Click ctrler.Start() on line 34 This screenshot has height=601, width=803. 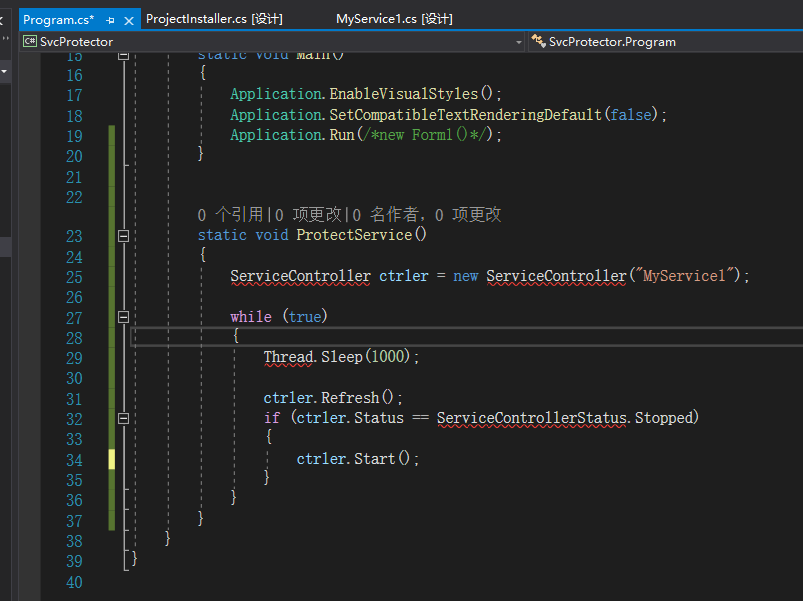click(x=357, y=459)
